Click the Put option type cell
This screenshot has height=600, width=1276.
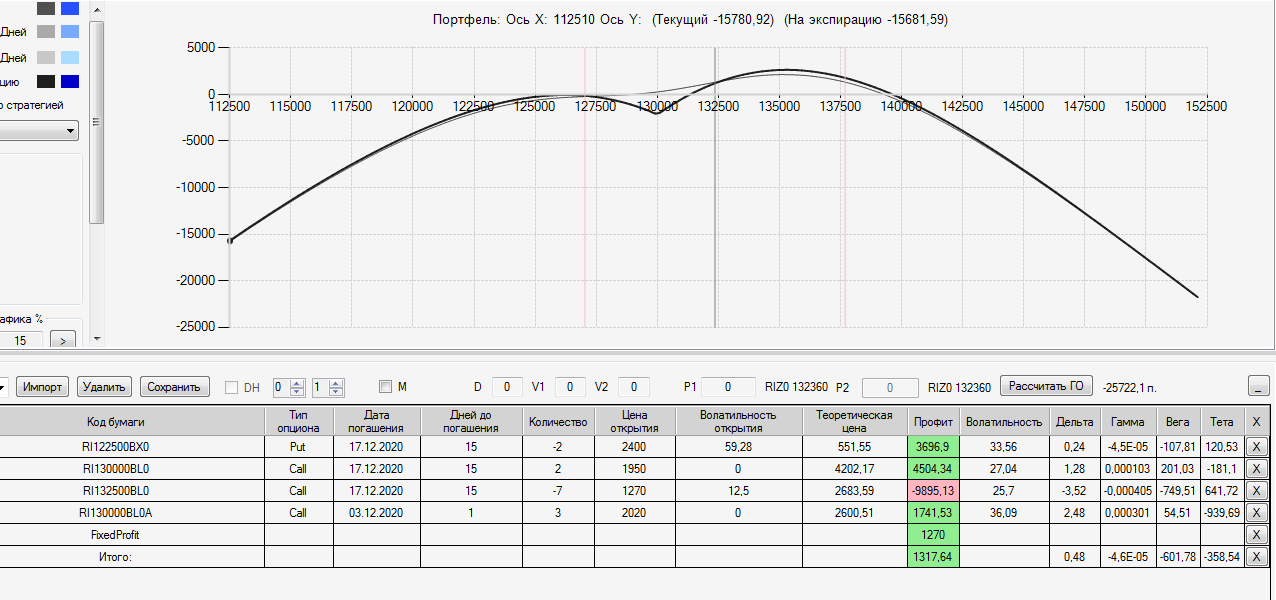tap(298, 447)
